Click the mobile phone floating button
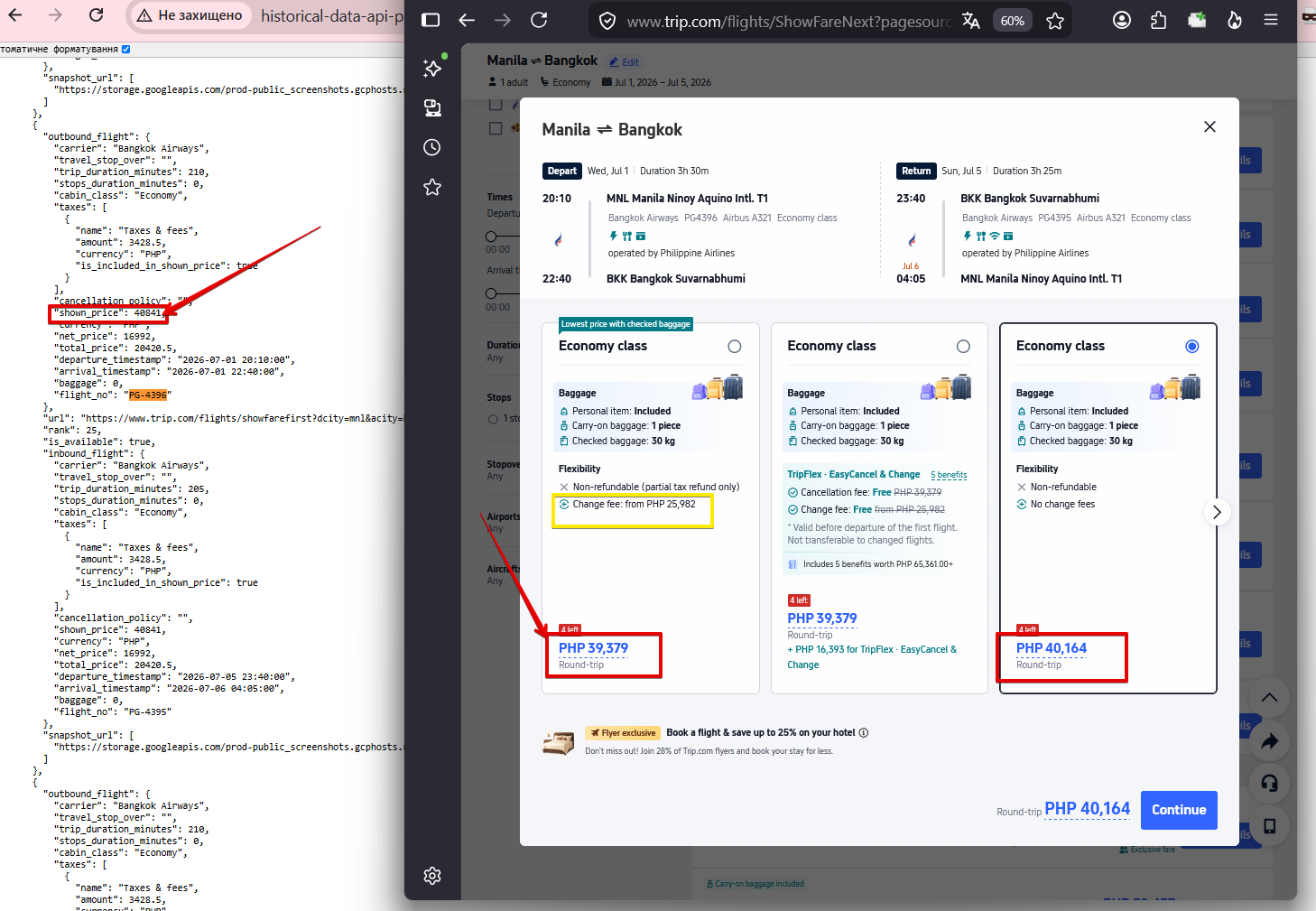Image resolution: width=1316 pixels, height=911 pixels. tap(1269, 825)
